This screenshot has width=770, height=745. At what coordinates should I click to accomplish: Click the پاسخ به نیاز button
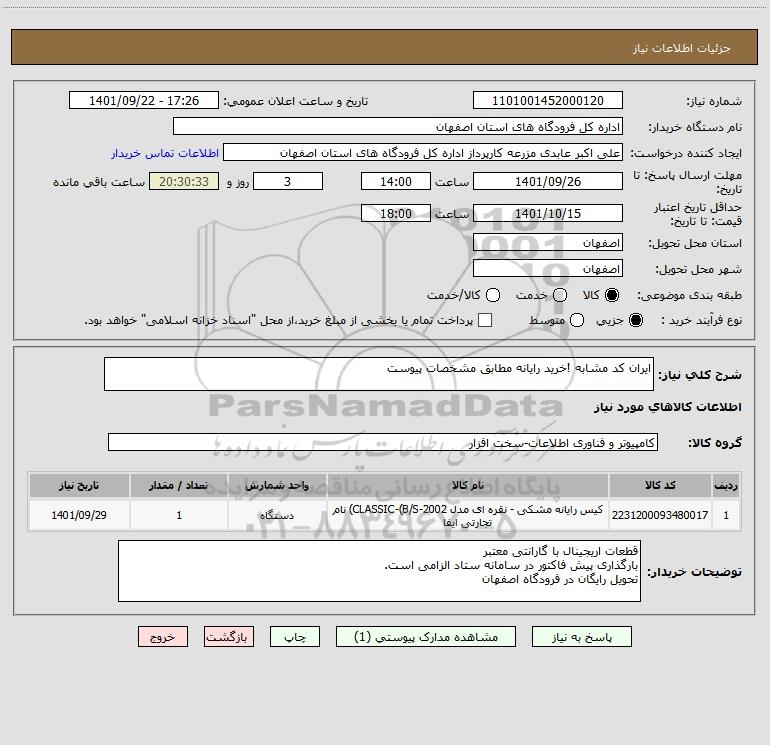pyautogui.click(x=581, y=636)
